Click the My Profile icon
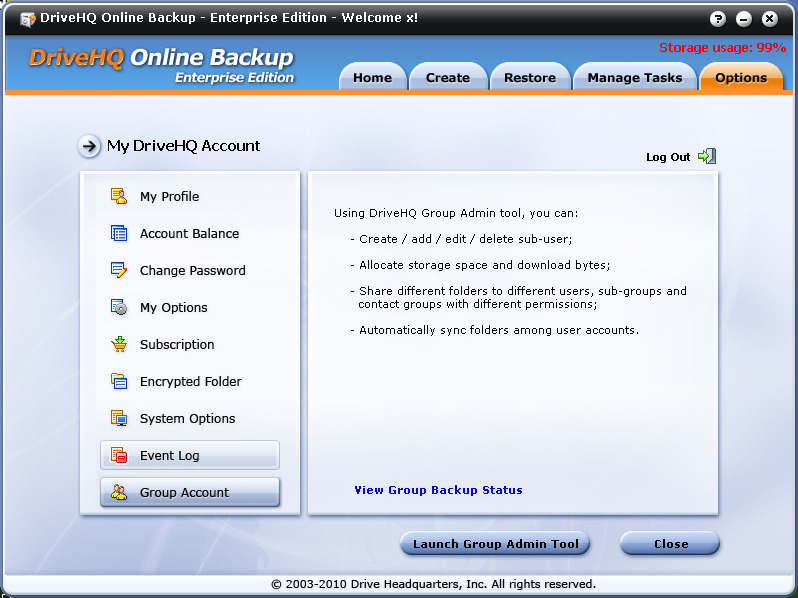 [x=119, y=196]
